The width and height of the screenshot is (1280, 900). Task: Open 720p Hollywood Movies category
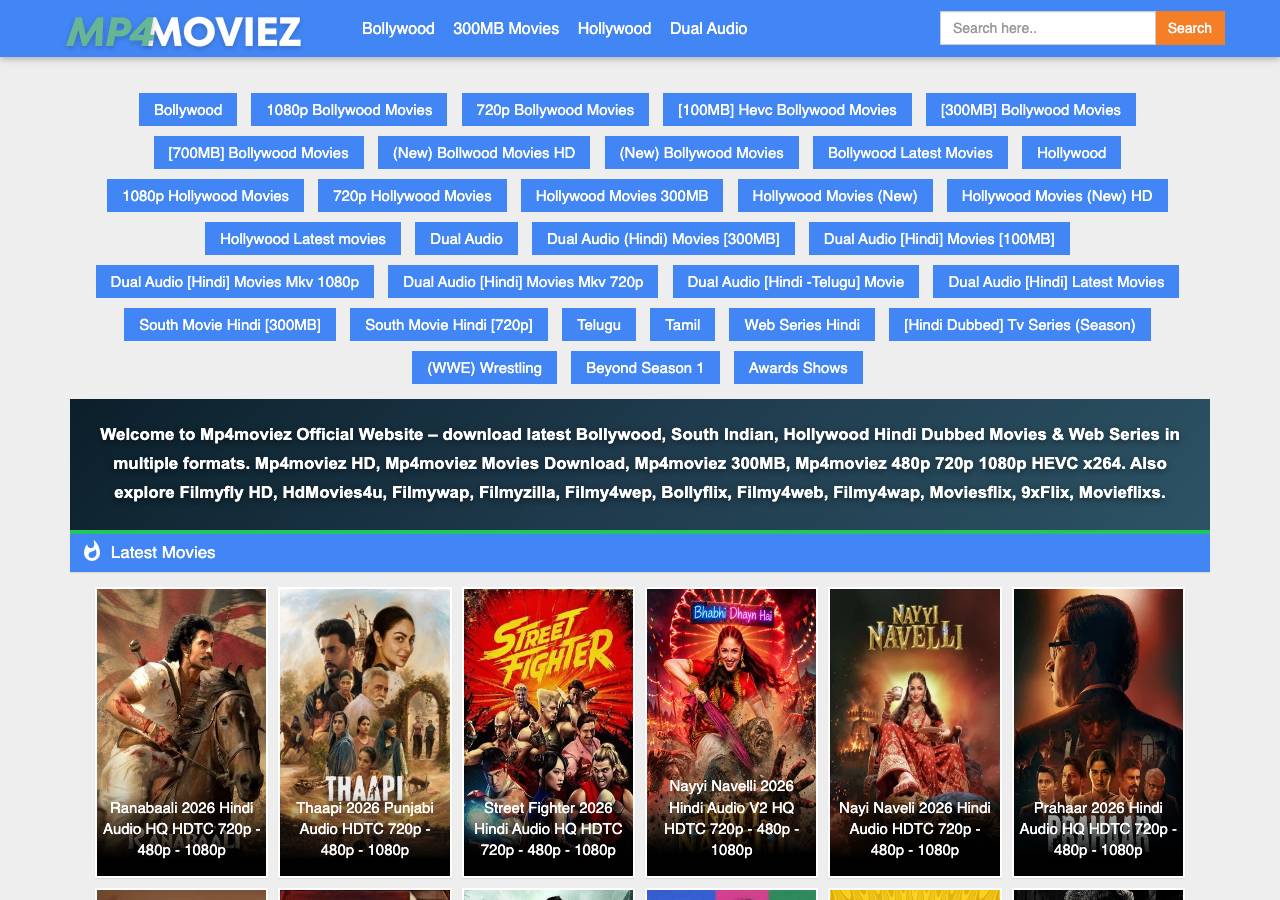tap(412, 196)
